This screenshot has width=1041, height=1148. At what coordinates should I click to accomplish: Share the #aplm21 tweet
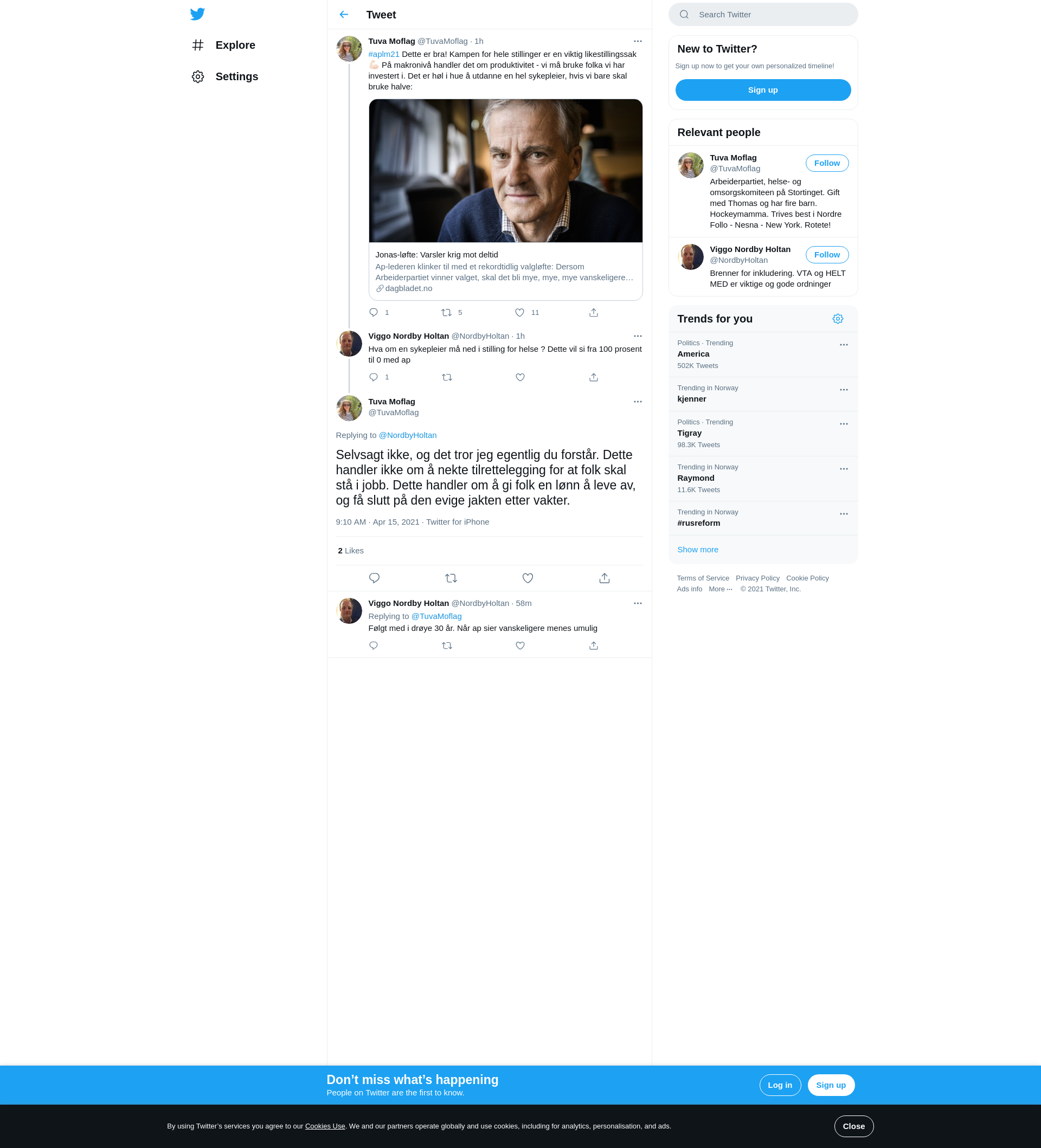(593, 312)
